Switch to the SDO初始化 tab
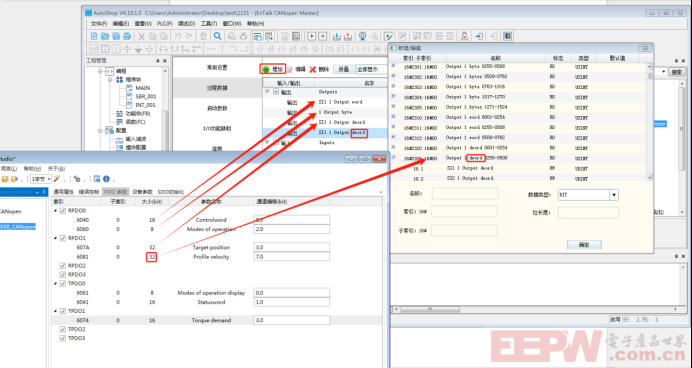This screenshot has width=692, height=368. [x=171, y=192]
